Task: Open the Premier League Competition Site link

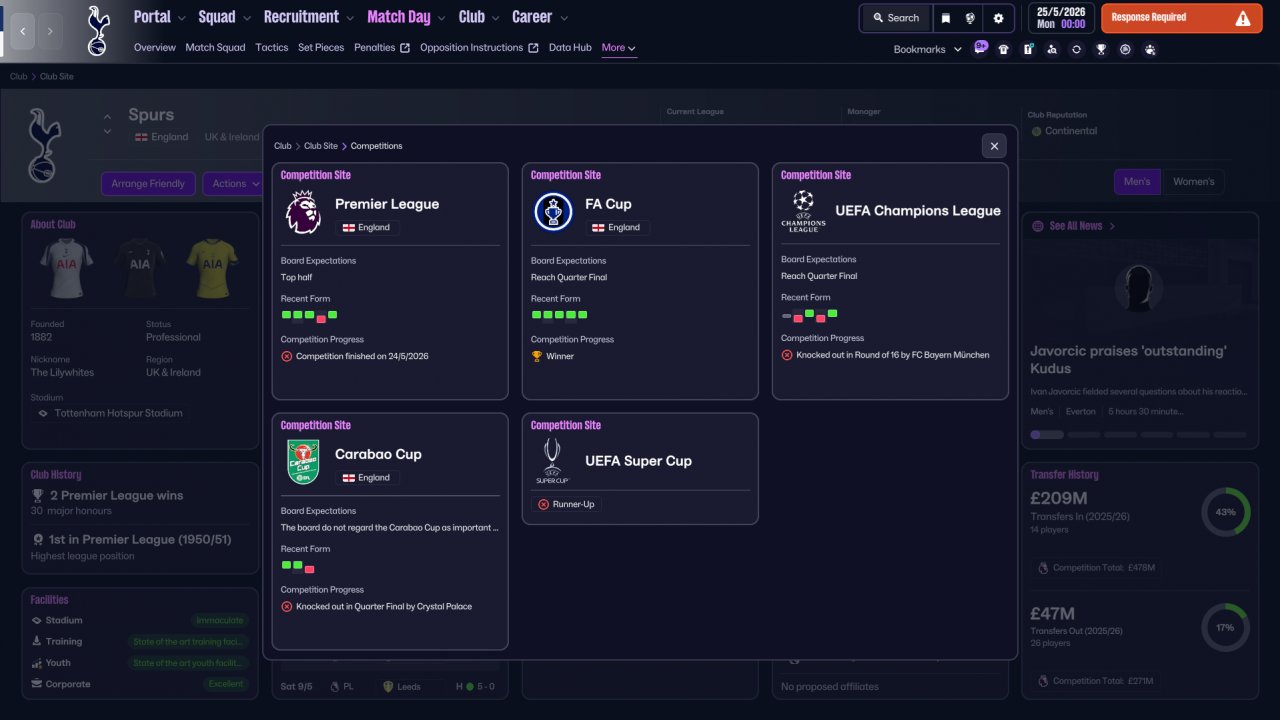Action: pos(316,175)
